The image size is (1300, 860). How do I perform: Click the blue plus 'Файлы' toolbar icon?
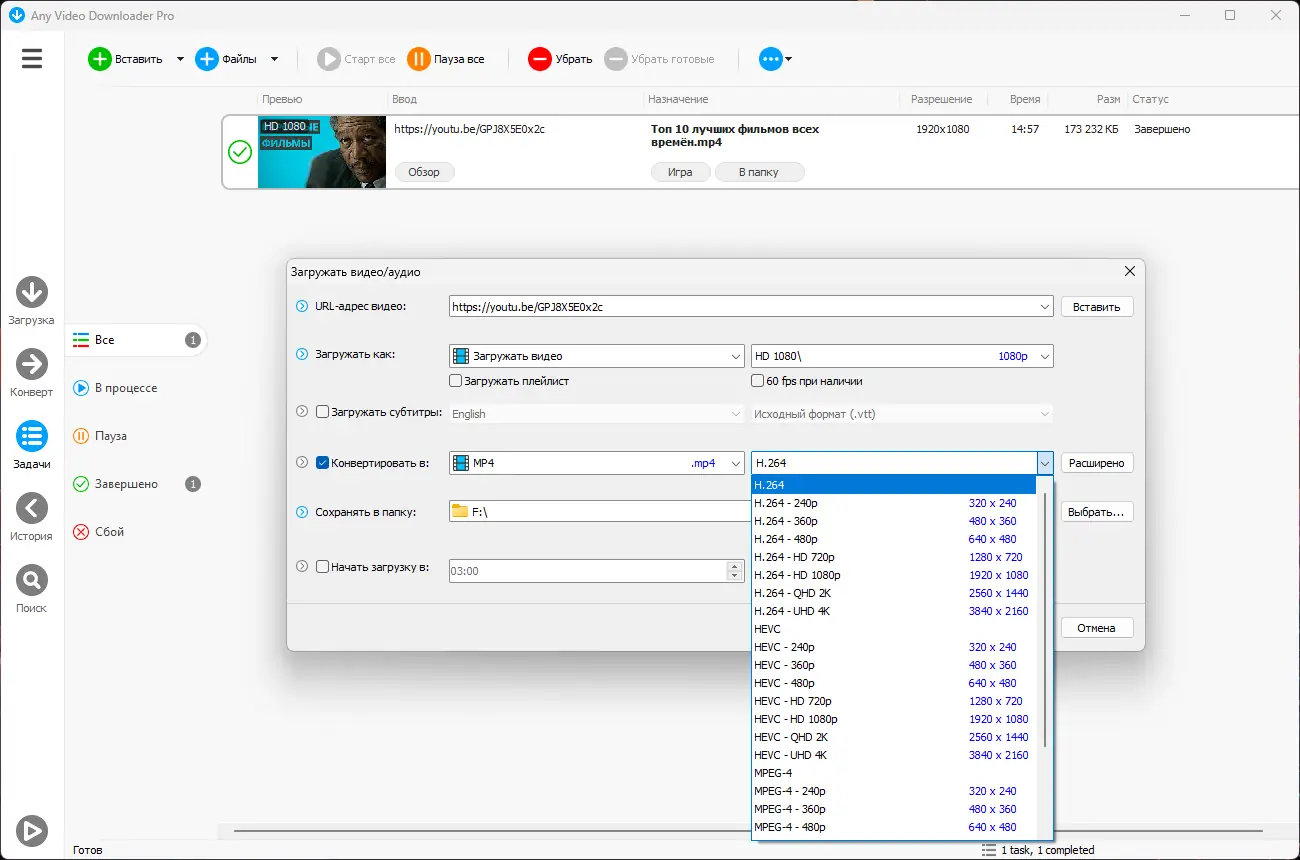coord(207,59)
